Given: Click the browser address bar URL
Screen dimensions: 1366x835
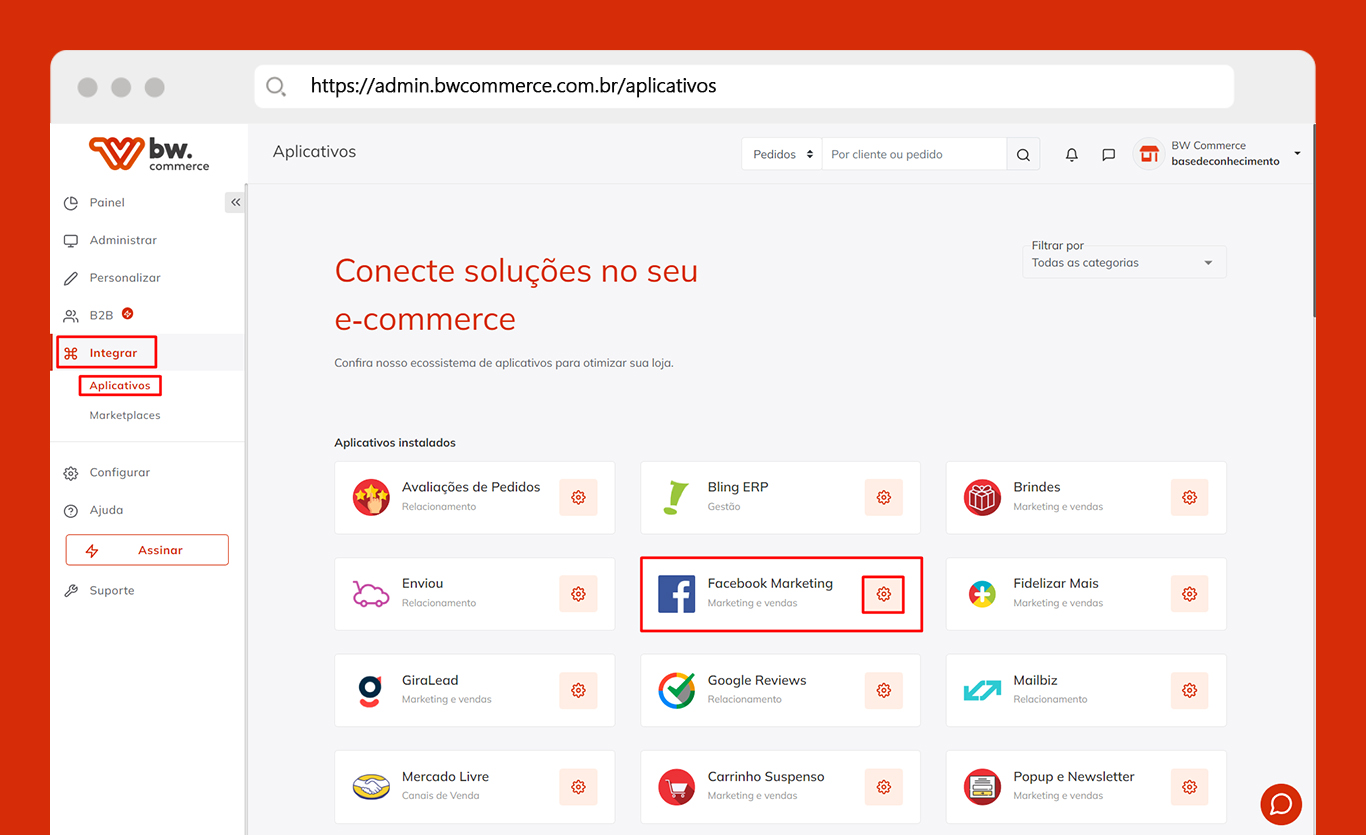Looking at the screenshot, I should pyautogui.click(x=513, y=86).
